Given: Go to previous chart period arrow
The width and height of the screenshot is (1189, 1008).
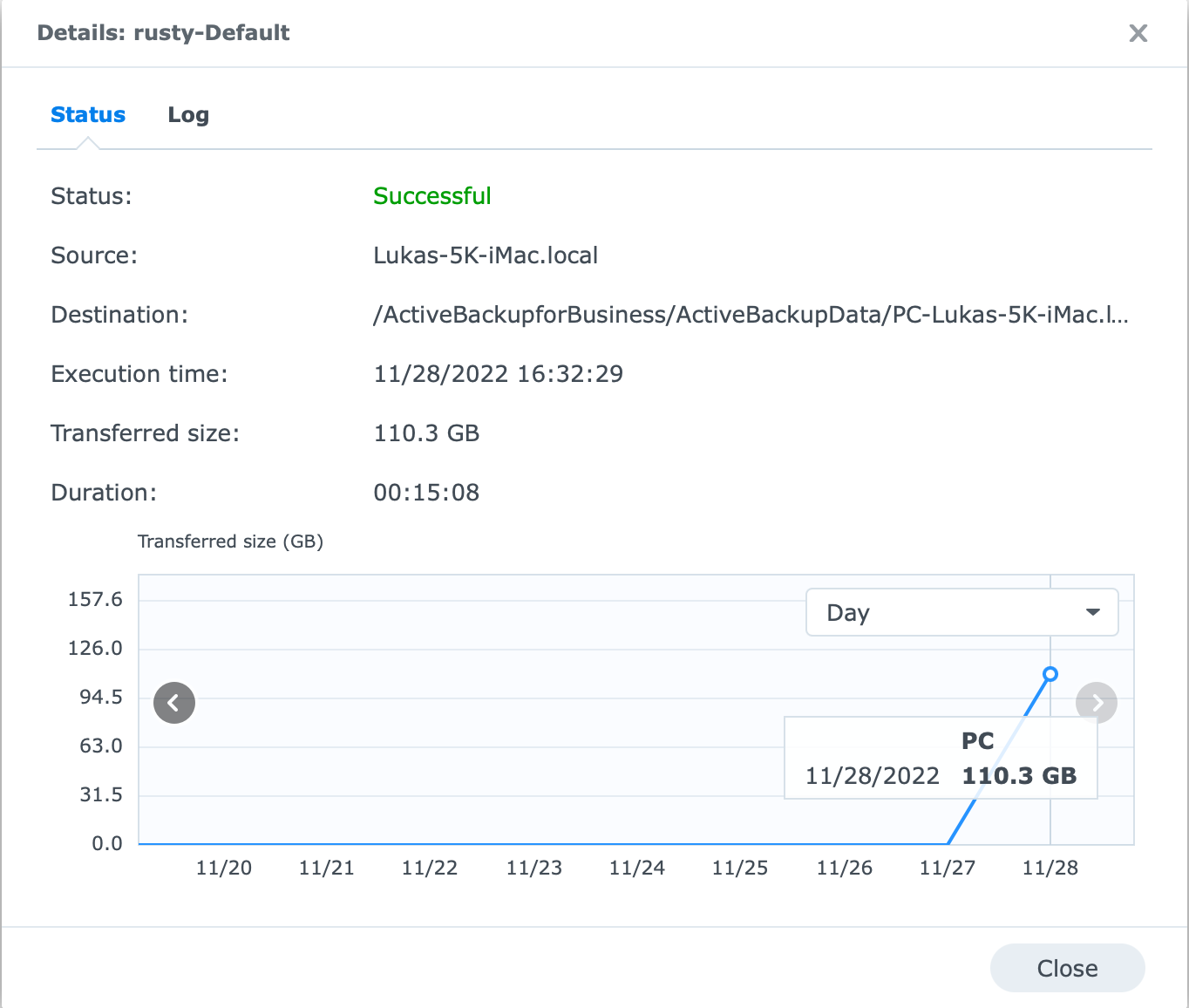Looking at the screenshot, I should tap(174, 703).
